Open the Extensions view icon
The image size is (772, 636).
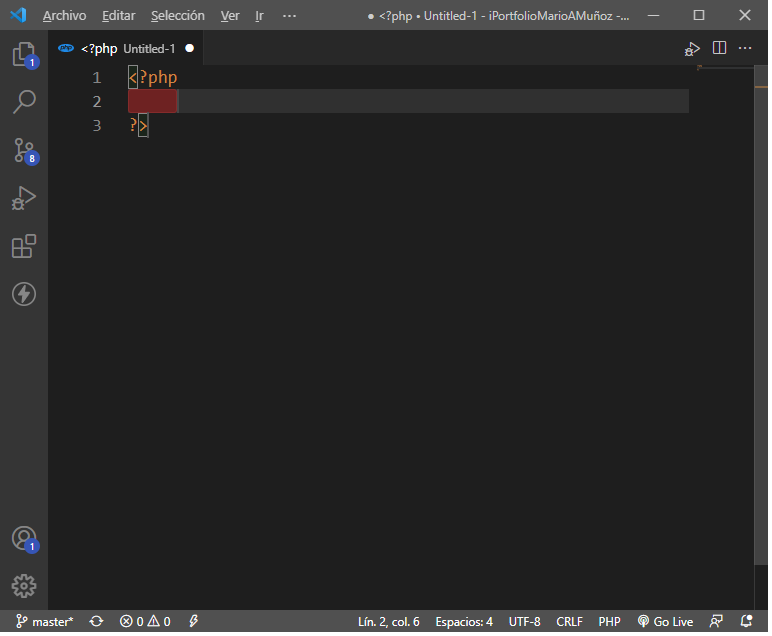click(x=24, y=246)
